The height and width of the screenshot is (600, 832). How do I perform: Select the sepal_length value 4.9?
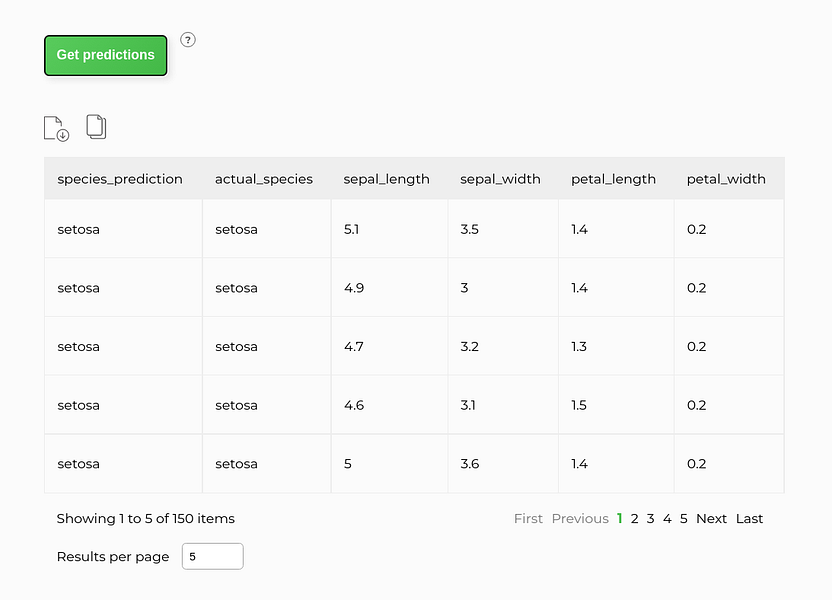point(354,288)
